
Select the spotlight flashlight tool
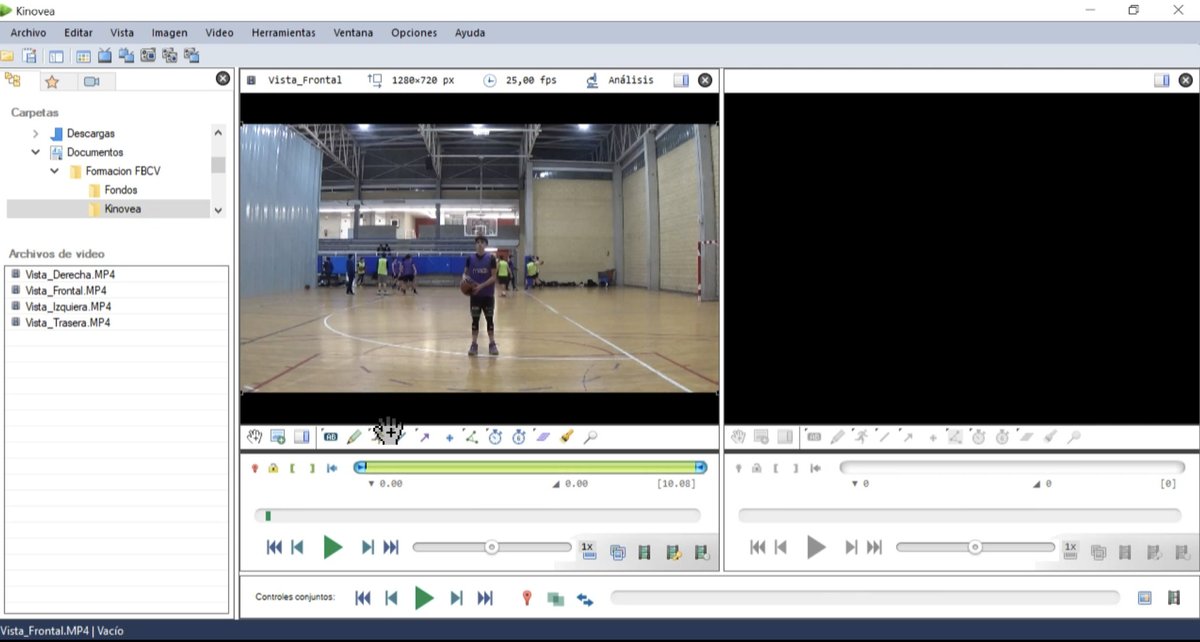coord(567,436)
